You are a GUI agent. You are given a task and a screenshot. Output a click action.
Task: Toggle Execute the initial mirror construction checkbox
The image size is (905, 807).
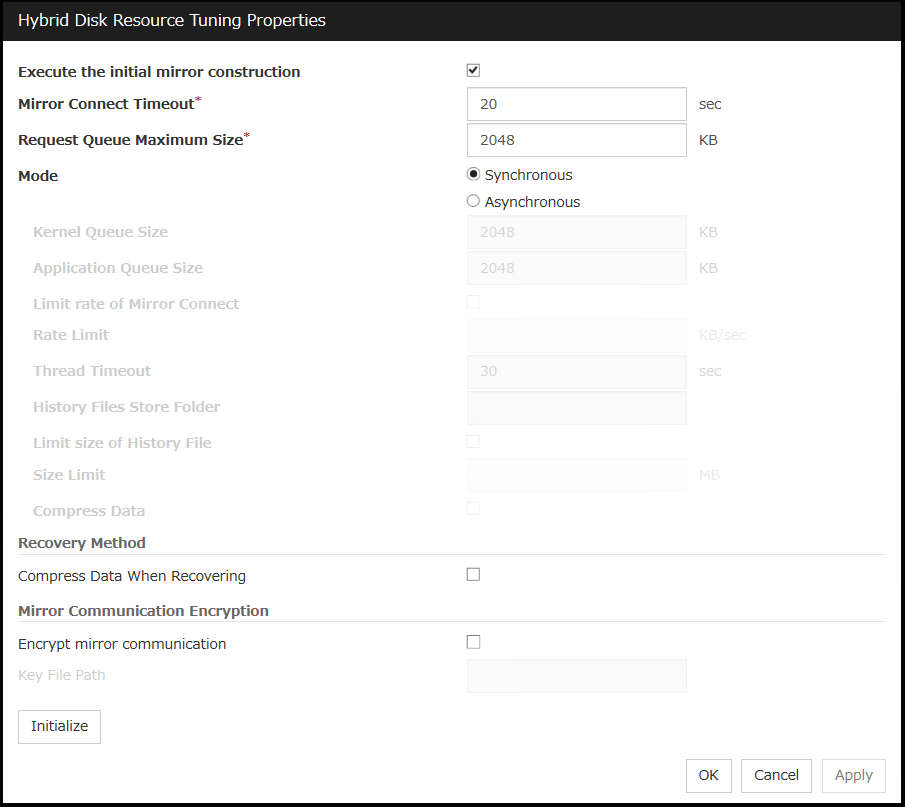(474, 71)
